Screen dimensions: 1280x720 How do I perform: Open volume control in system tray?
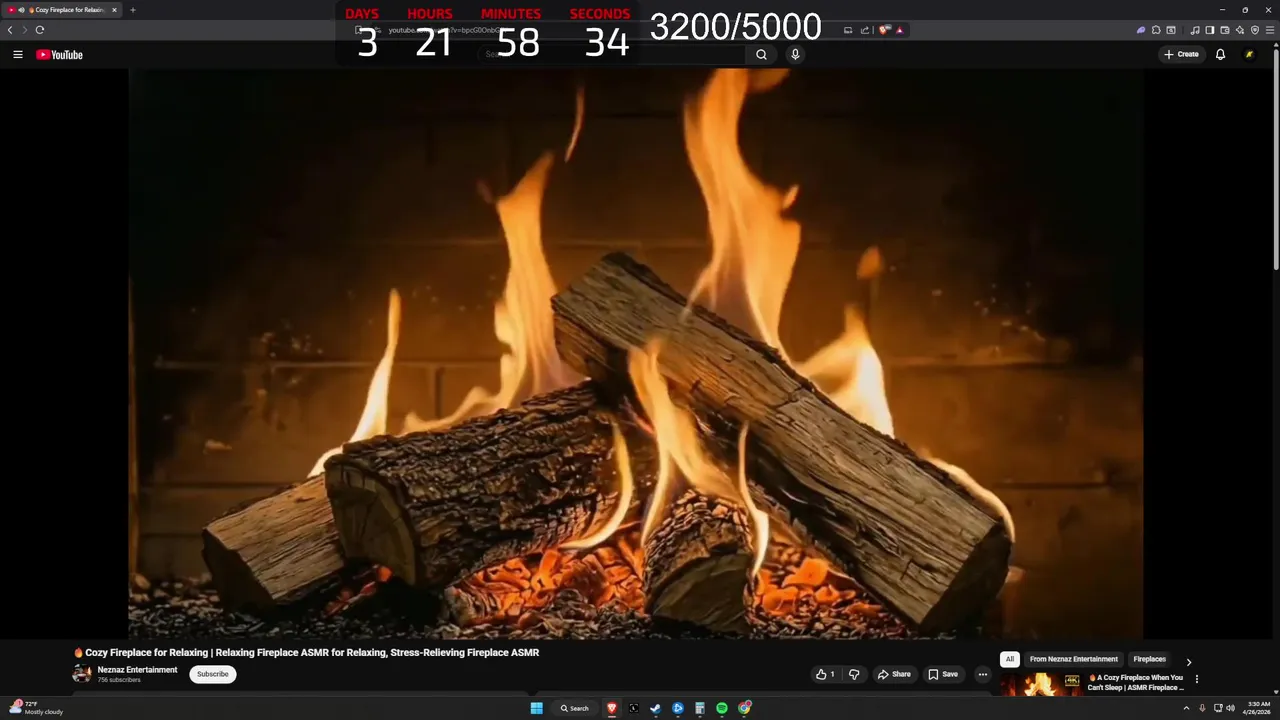[1230, 708]
